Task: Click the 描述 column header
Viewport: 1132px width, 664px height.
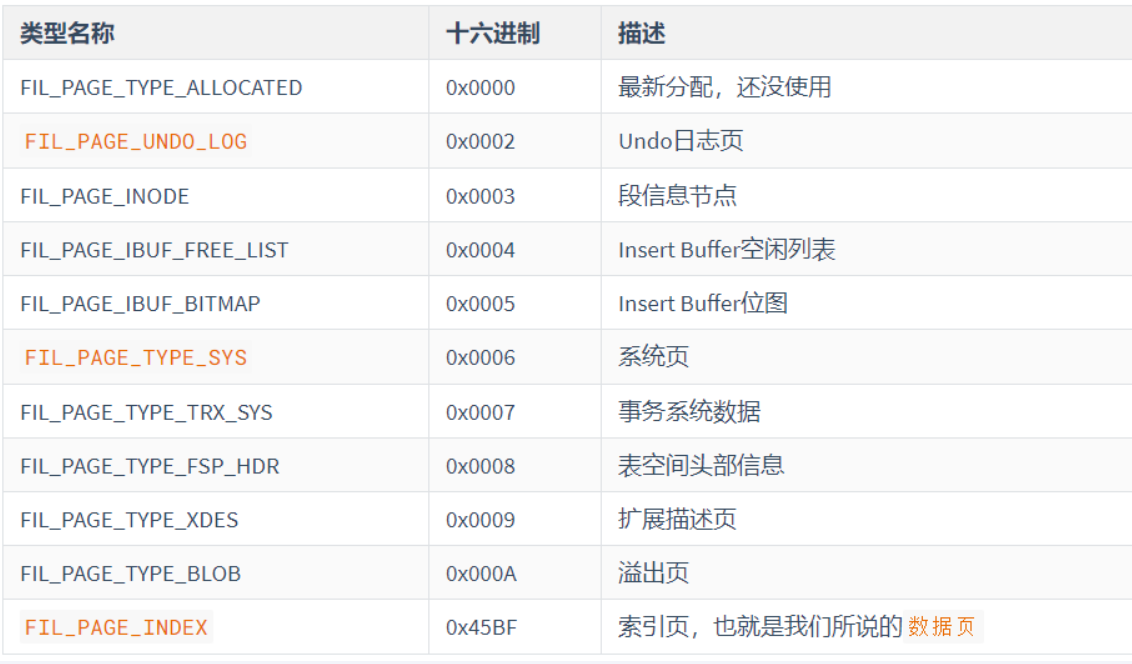Action: (642, 33)
